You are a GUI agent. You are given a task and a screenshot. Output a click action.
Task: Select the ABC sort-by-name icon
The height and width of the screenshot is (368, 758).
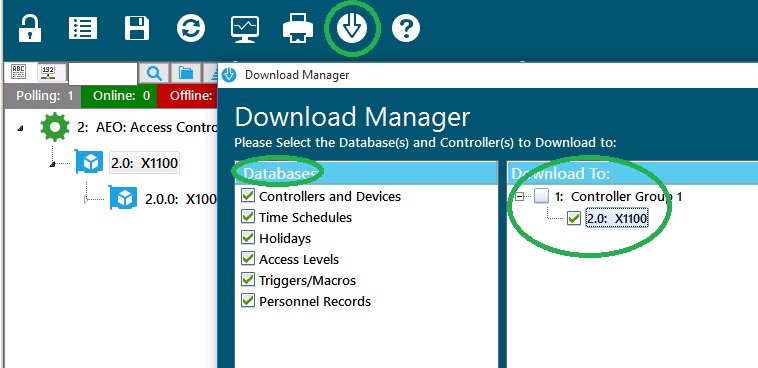click(x=18, y=73)
